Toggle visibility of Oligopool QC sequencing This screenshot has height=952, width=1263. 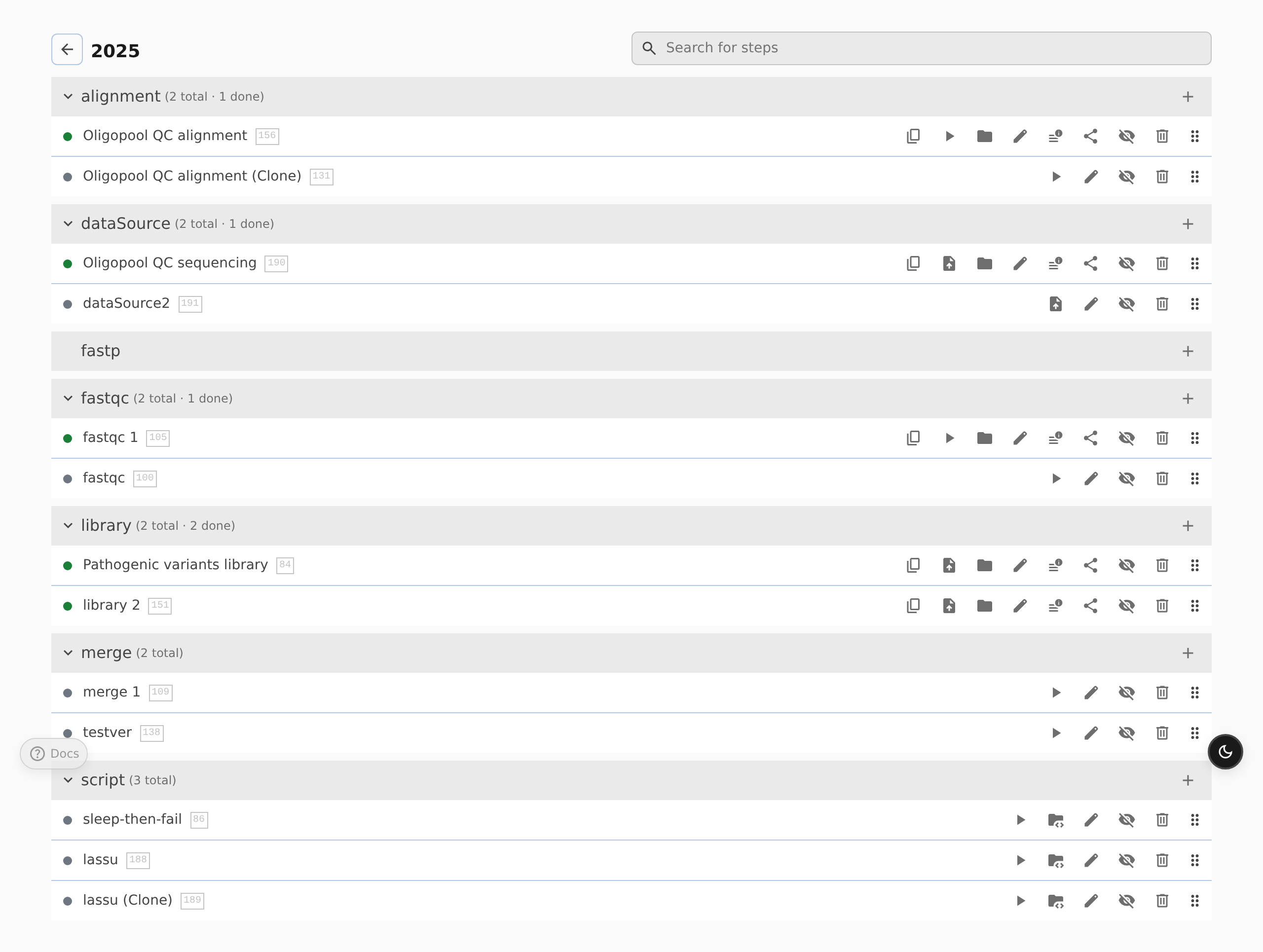[1126, 263]
